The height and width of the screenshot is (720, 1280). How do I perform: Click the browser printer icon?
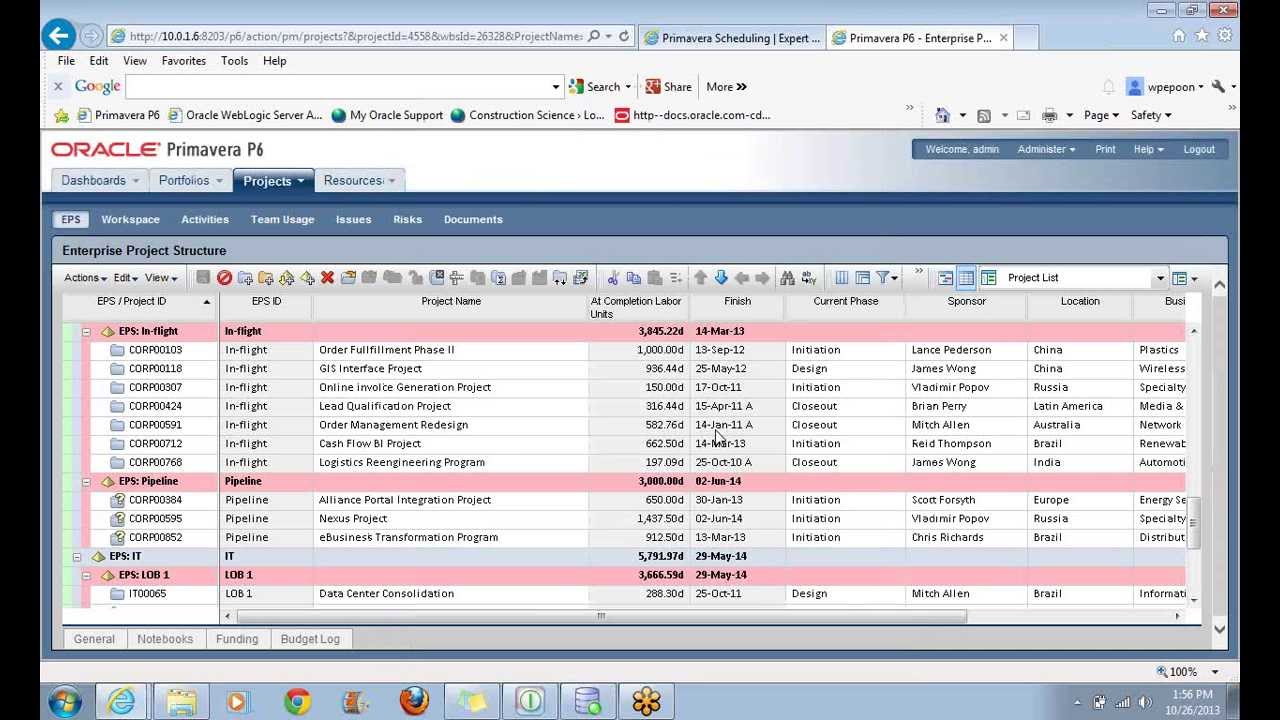pyautogui.click(x=1049, y=115)
